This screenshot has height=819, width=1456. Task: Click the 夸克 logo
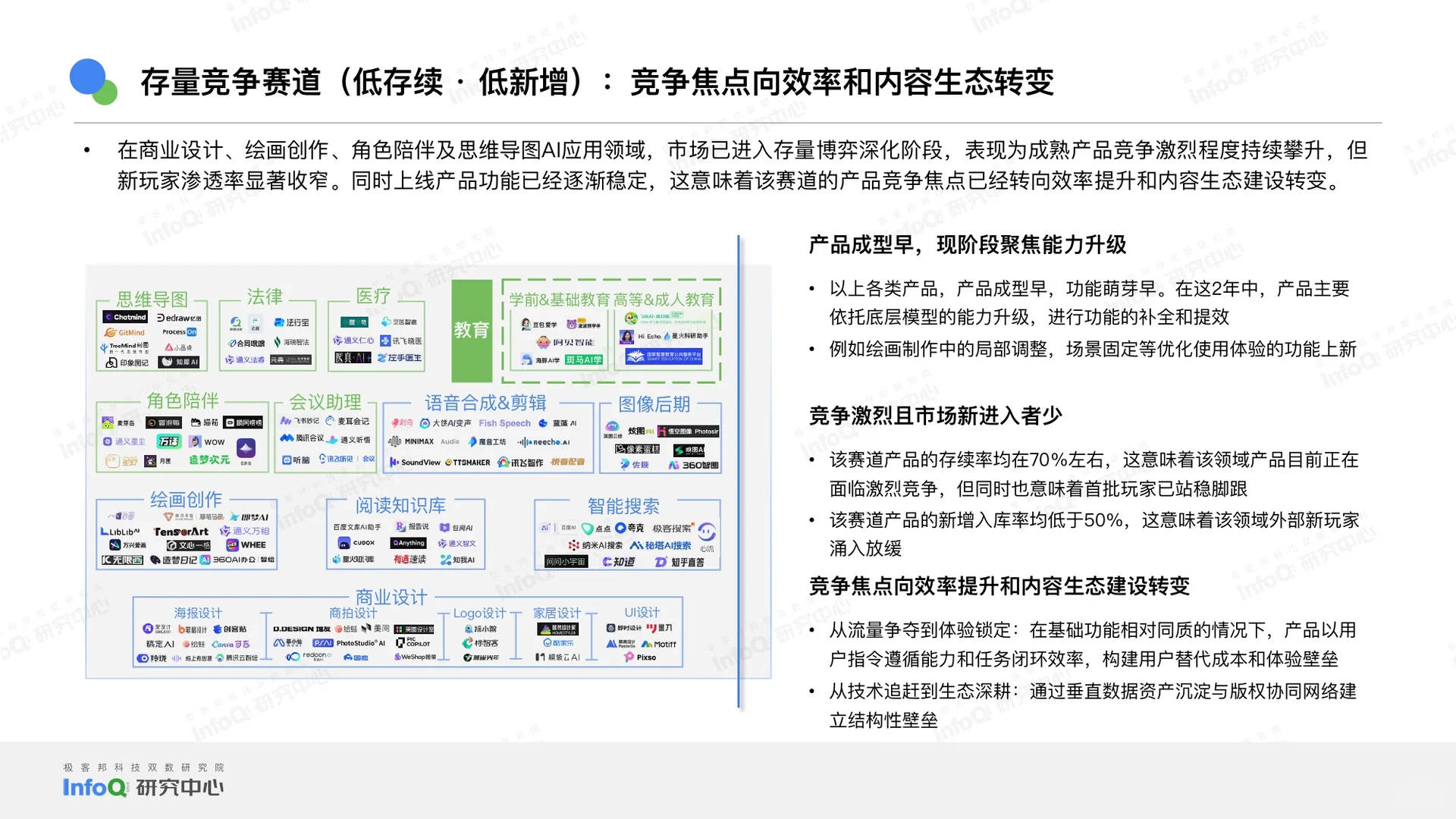pyautogui.click(x=629, y=529)
